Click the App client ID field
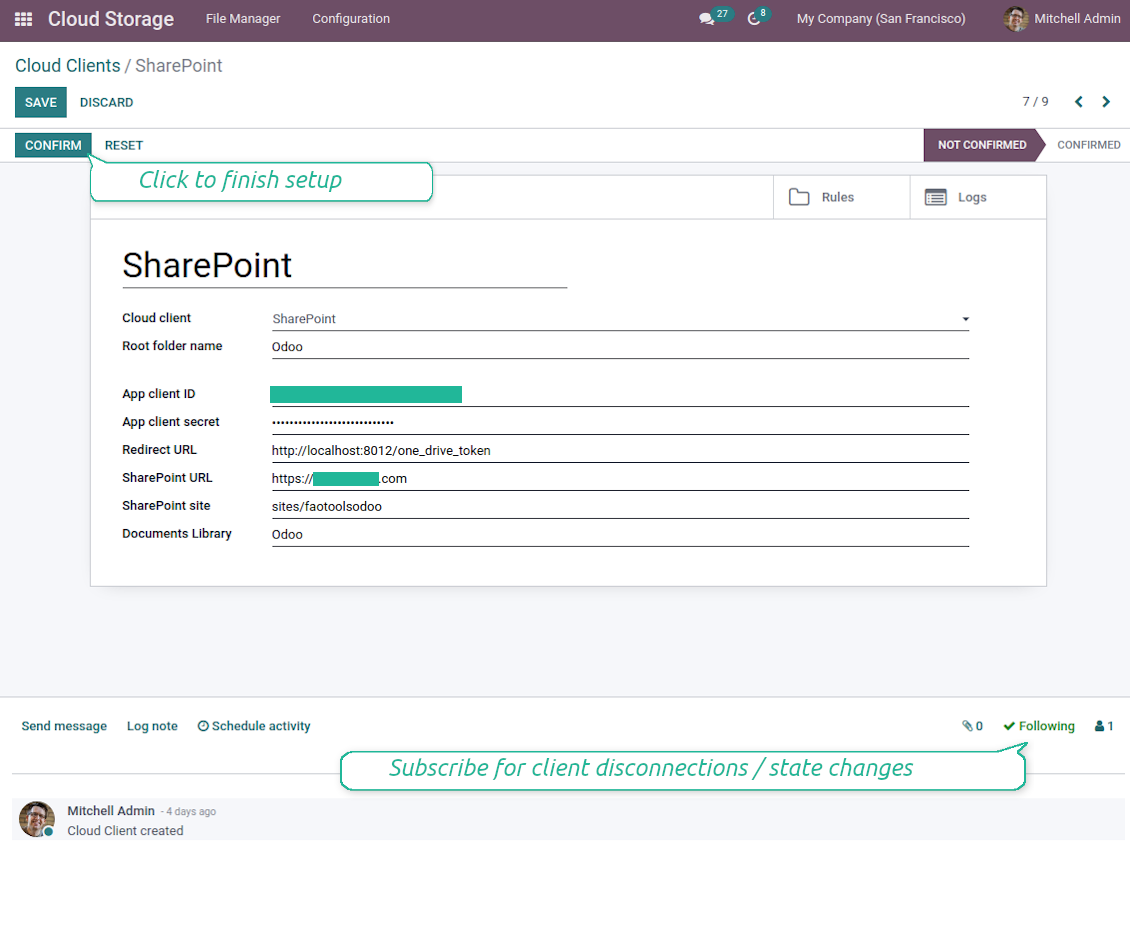 tap(620, 394)
